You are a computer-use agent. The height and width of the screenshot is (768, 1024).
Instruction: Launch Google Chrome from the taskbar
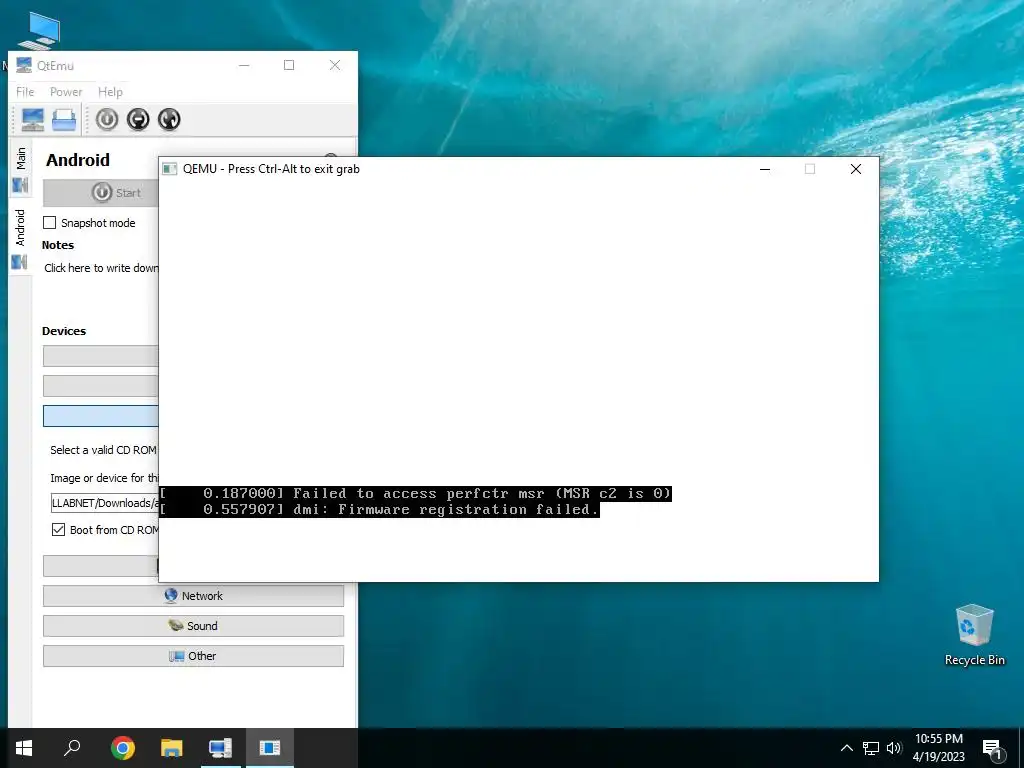(123, 748)
